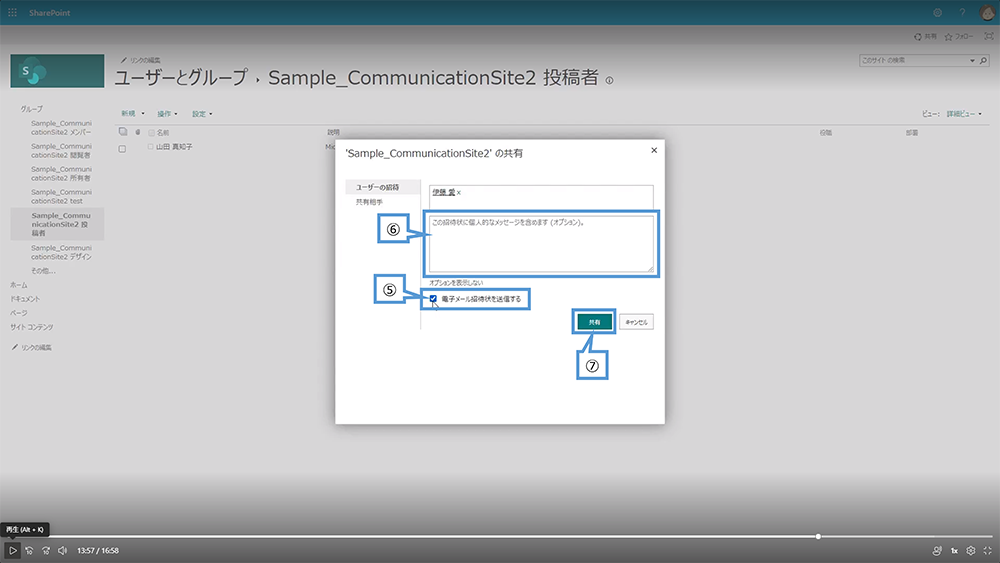Viewport: 1000px width, 563px height.
Task: Follow the site with the star フォロー button
Action: coord(959,36)
